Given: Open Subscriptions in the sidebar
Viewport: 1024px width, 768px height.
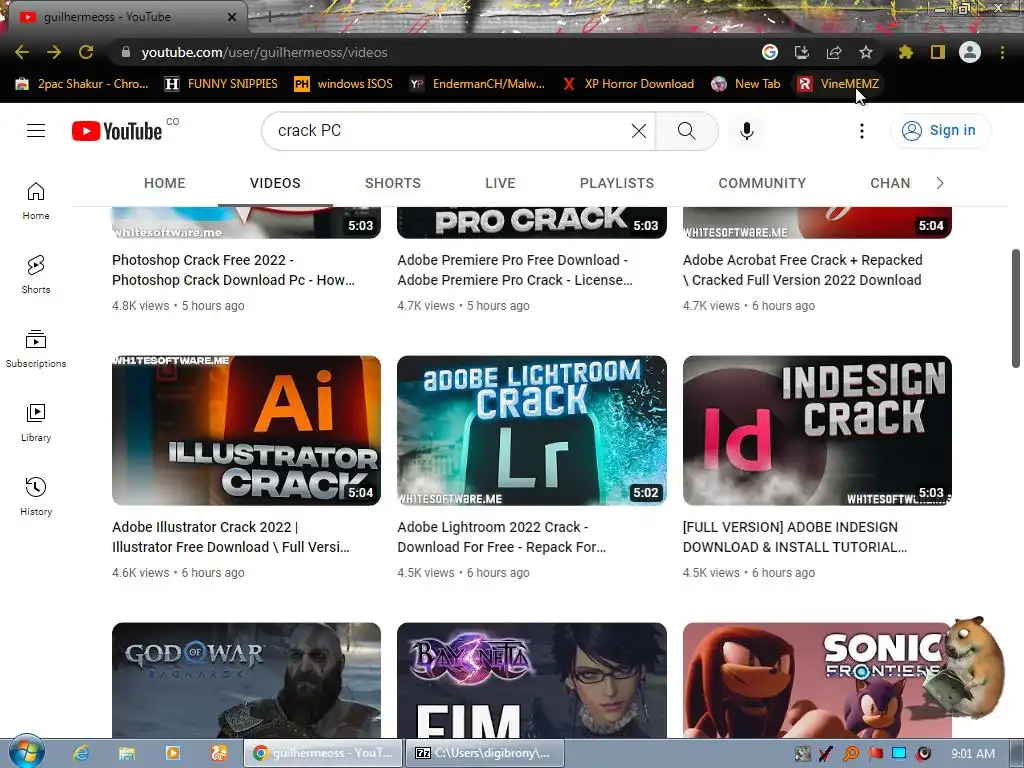Looking at the screenshot, I should coord(36,349).
